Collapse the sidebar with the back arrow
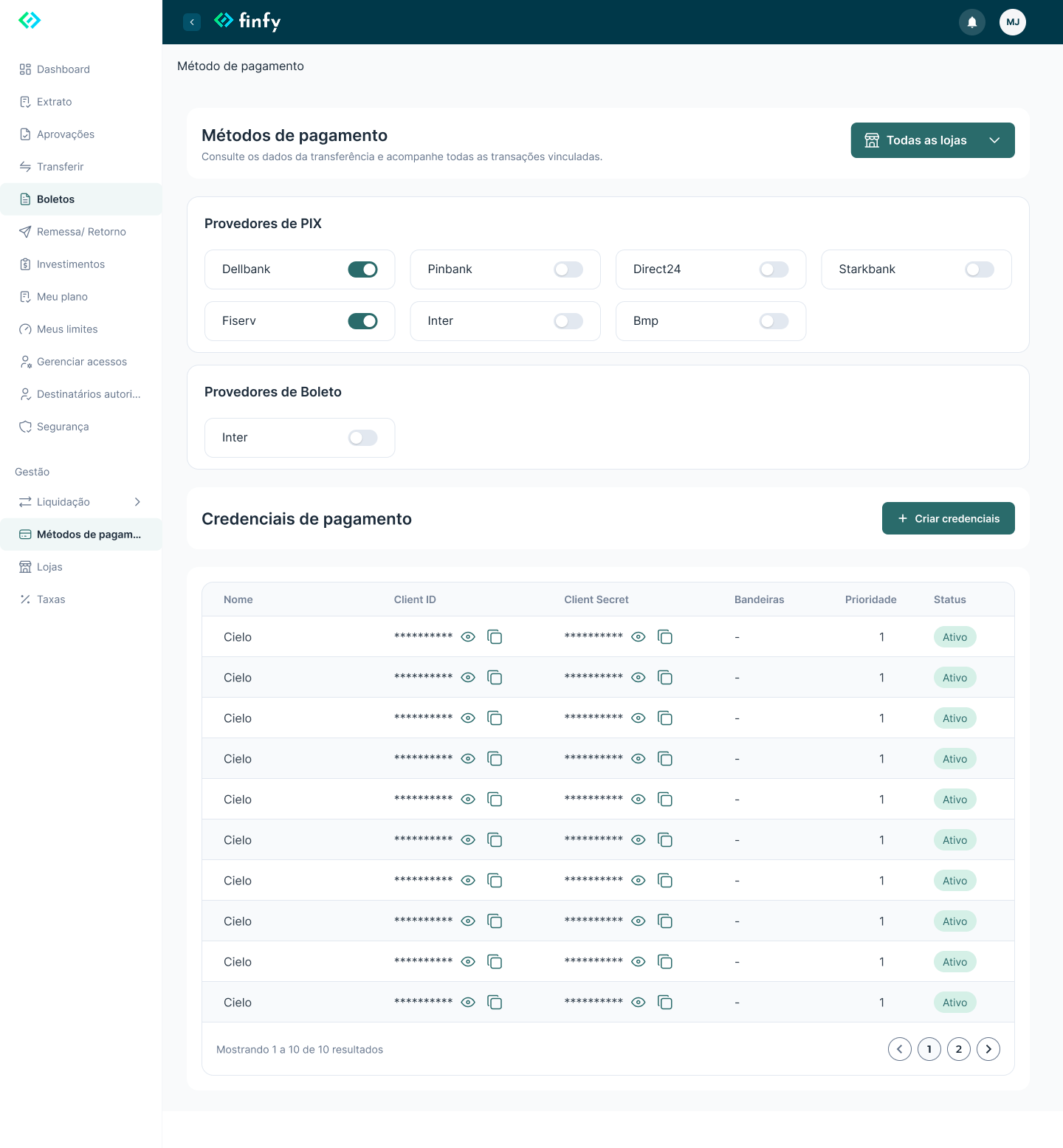This screenshot has width=1063, height=1148. pyautogui.click(x=192, y=22)
